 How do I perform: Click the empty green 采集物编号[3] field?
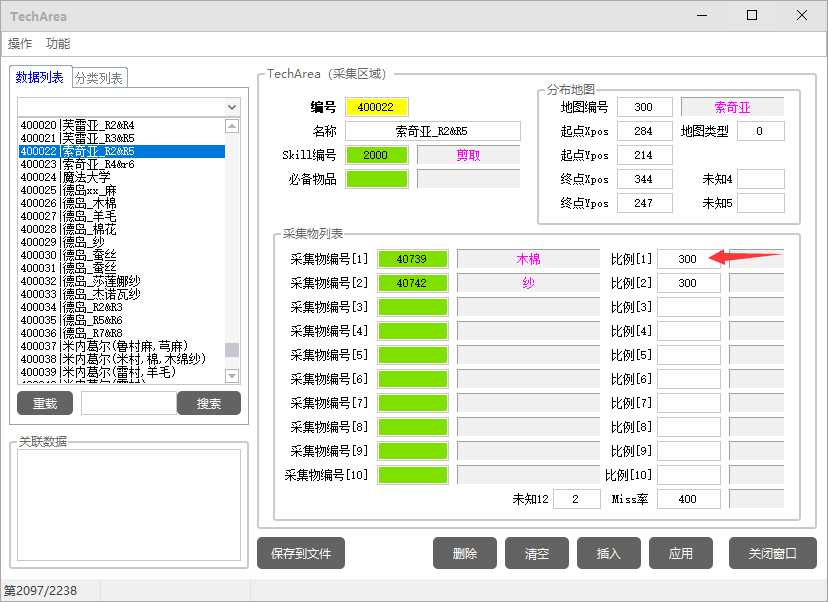tap(412, 307)
